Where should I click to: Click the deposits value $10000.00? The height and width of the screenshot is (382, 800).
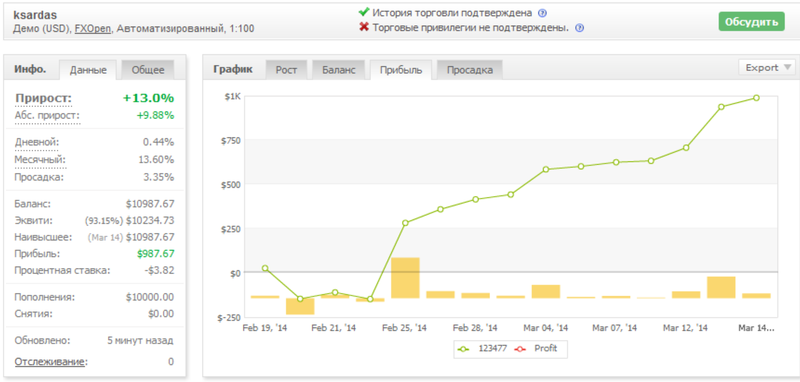pos(150,297)
